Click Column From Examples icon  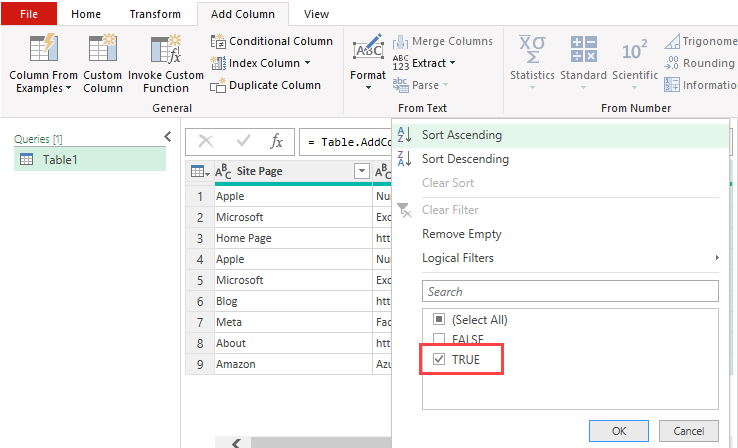coord(43,48)
